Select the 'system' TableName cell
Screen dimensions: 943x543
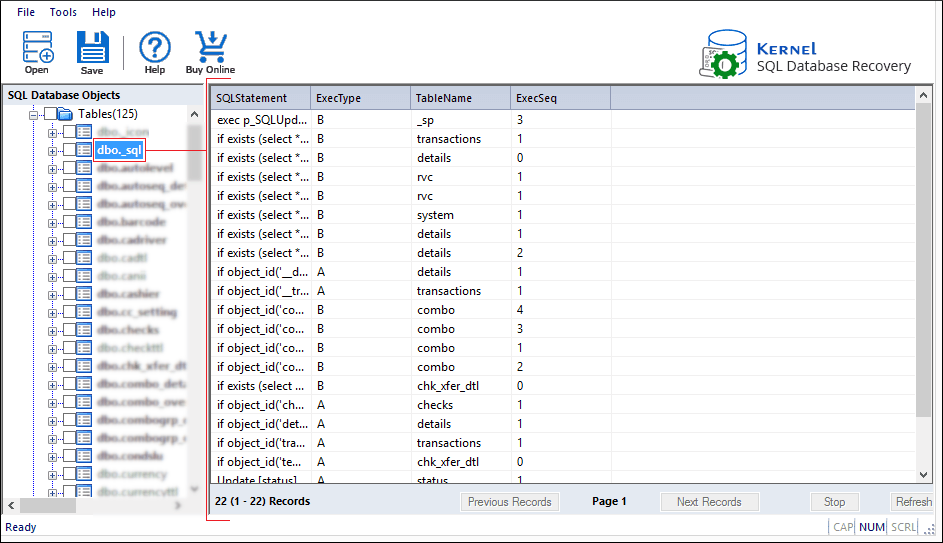pos(461,215)
